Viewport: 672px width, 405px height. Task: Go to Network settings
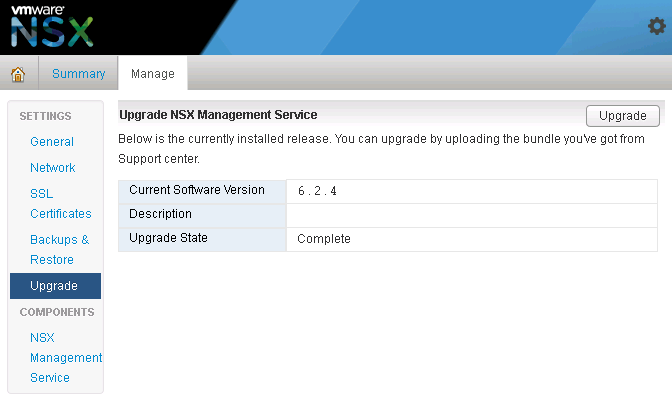click(x=53, y=168)
